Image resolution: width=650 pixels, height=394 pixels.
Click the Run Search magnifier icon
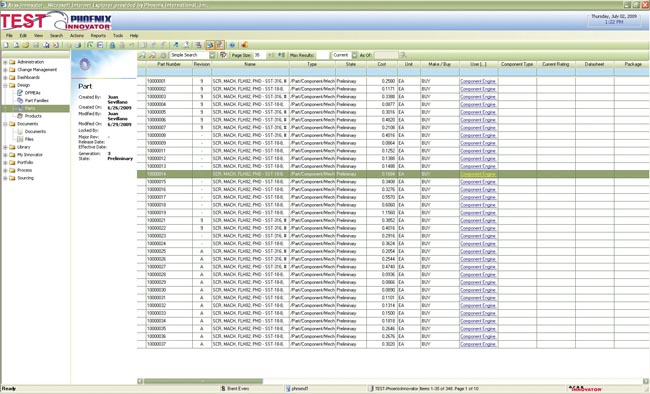pyautogui.click(x=143, y=55)
